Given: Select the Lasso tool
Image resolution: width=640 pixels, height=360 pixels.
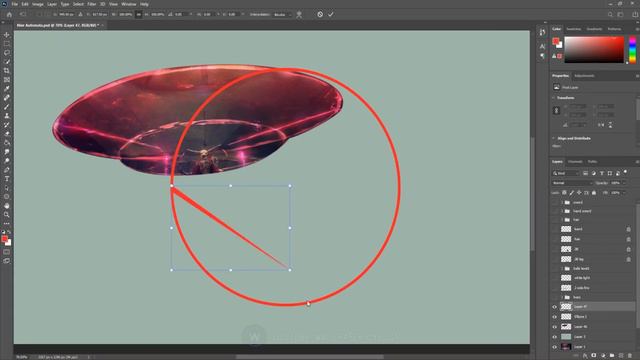Looking at the screenshot, I should [7, 53].
